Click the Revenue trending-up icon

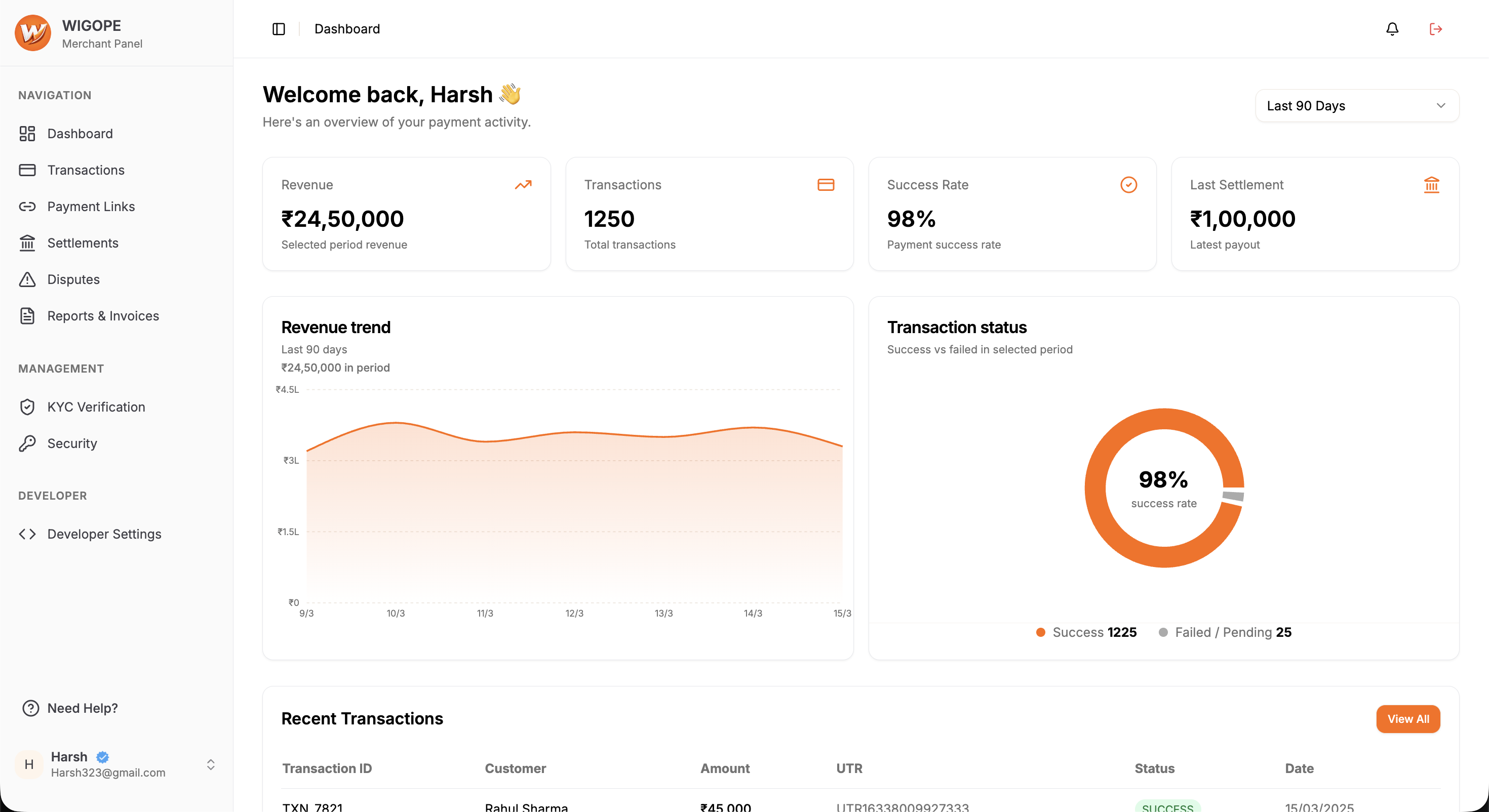tap(523, 185)
